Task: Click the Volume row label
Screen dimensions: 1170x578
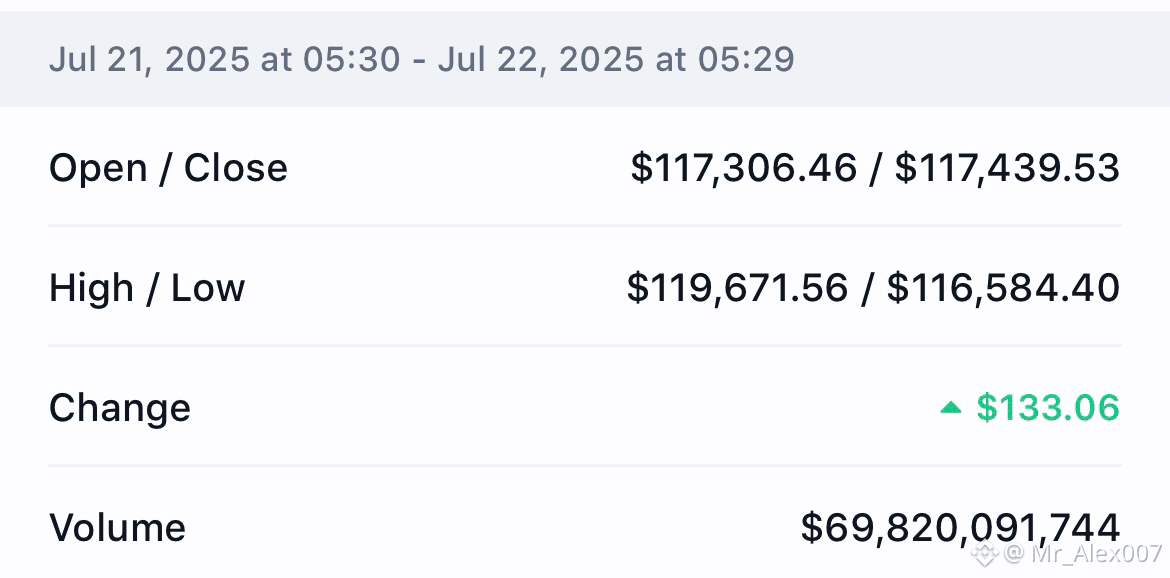Action: point(117,527)
